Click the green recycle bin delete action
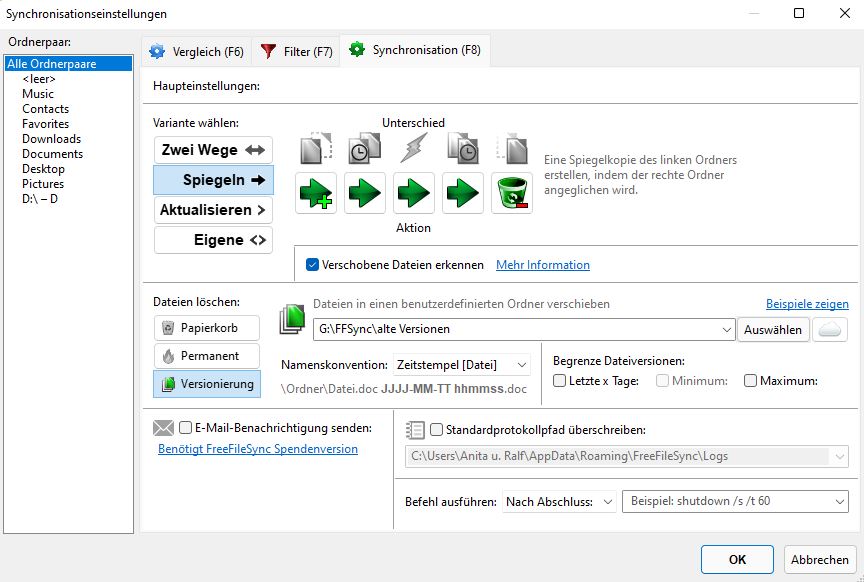This screenshot has height=582, width=864. [512, 193]
